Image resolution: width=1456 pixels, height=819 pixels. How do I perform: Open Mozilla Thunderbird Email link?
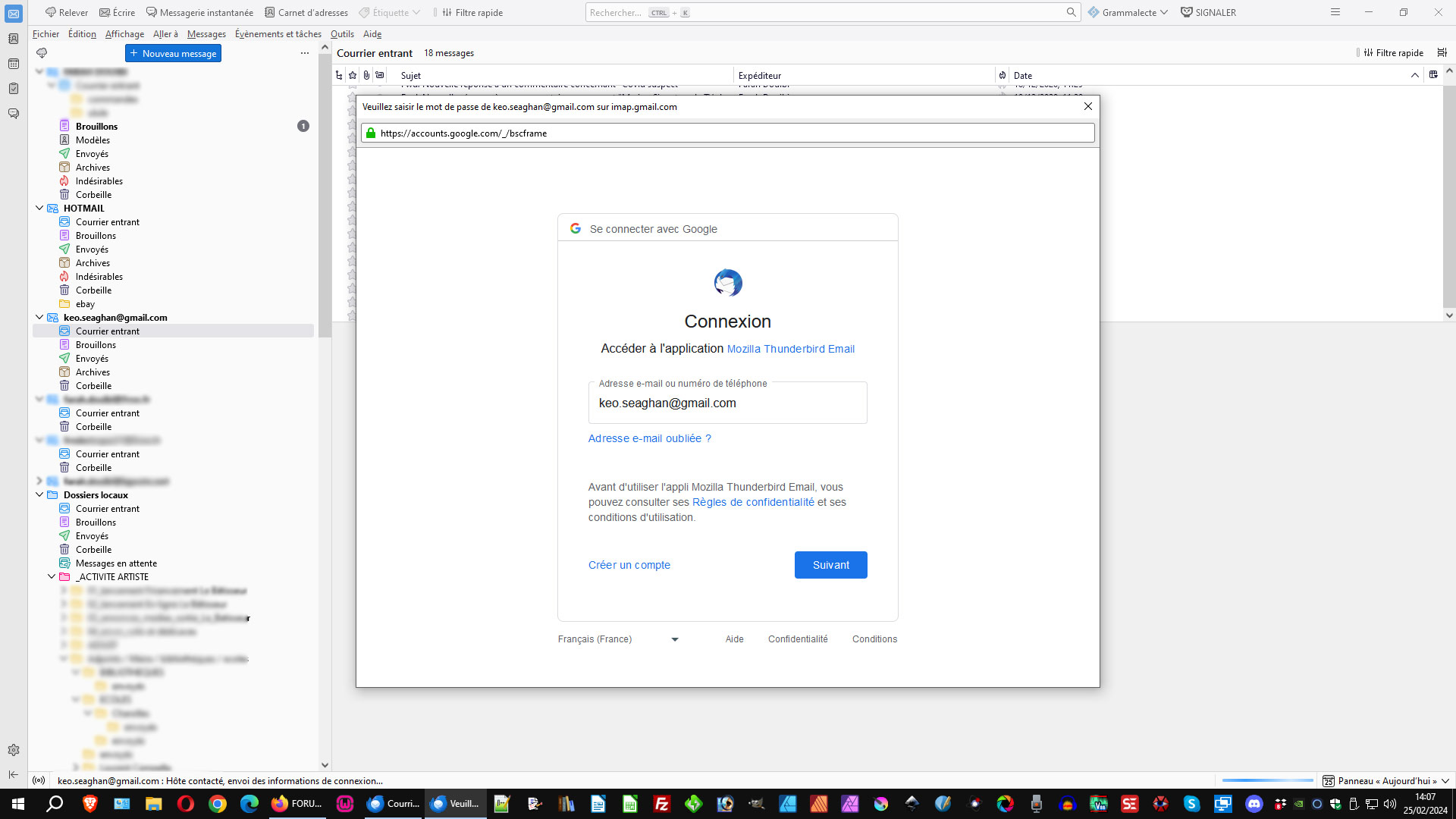point(790,349)
